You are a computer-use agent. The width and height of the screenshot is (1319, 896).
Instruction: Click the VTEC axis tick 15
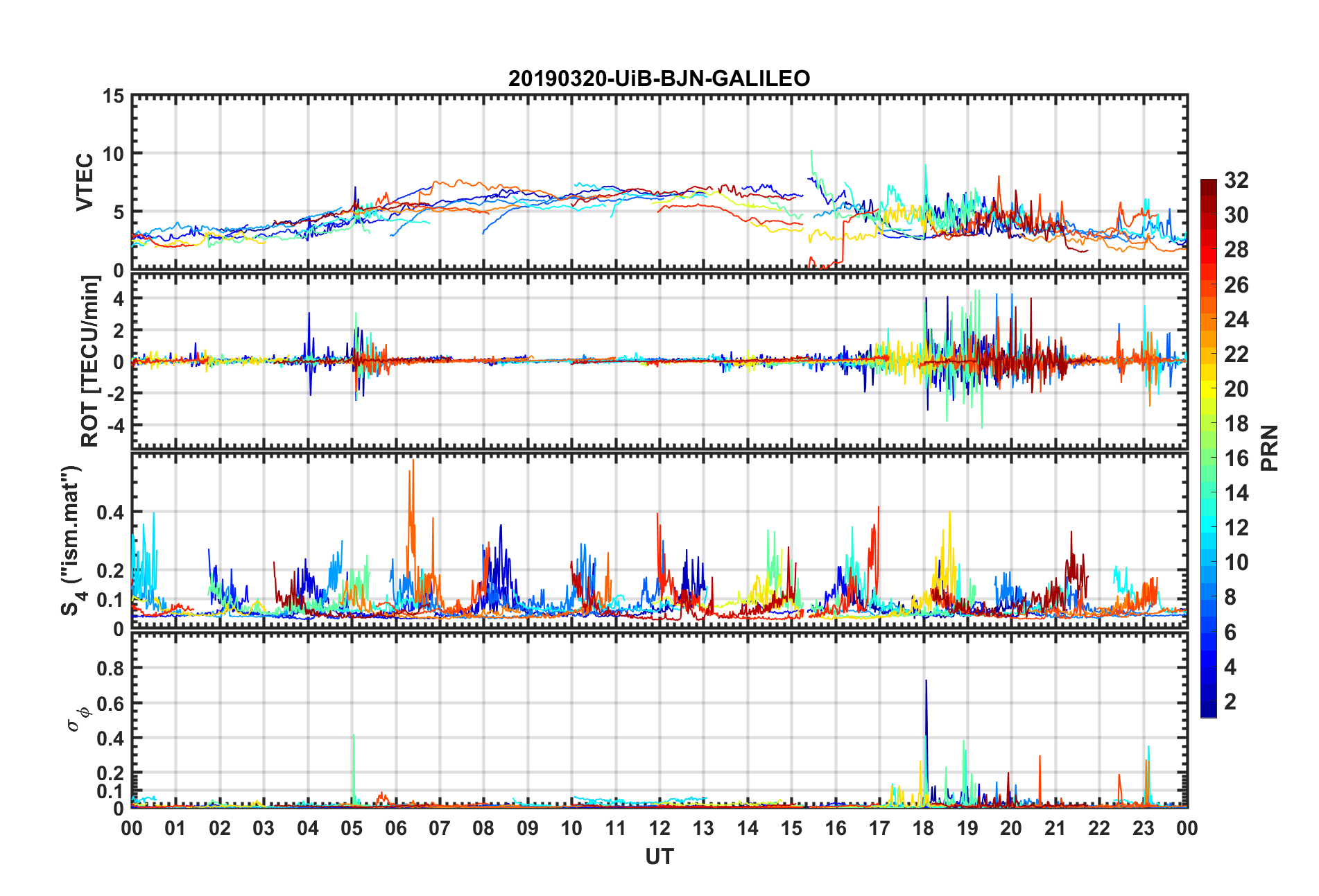(114, 96)
